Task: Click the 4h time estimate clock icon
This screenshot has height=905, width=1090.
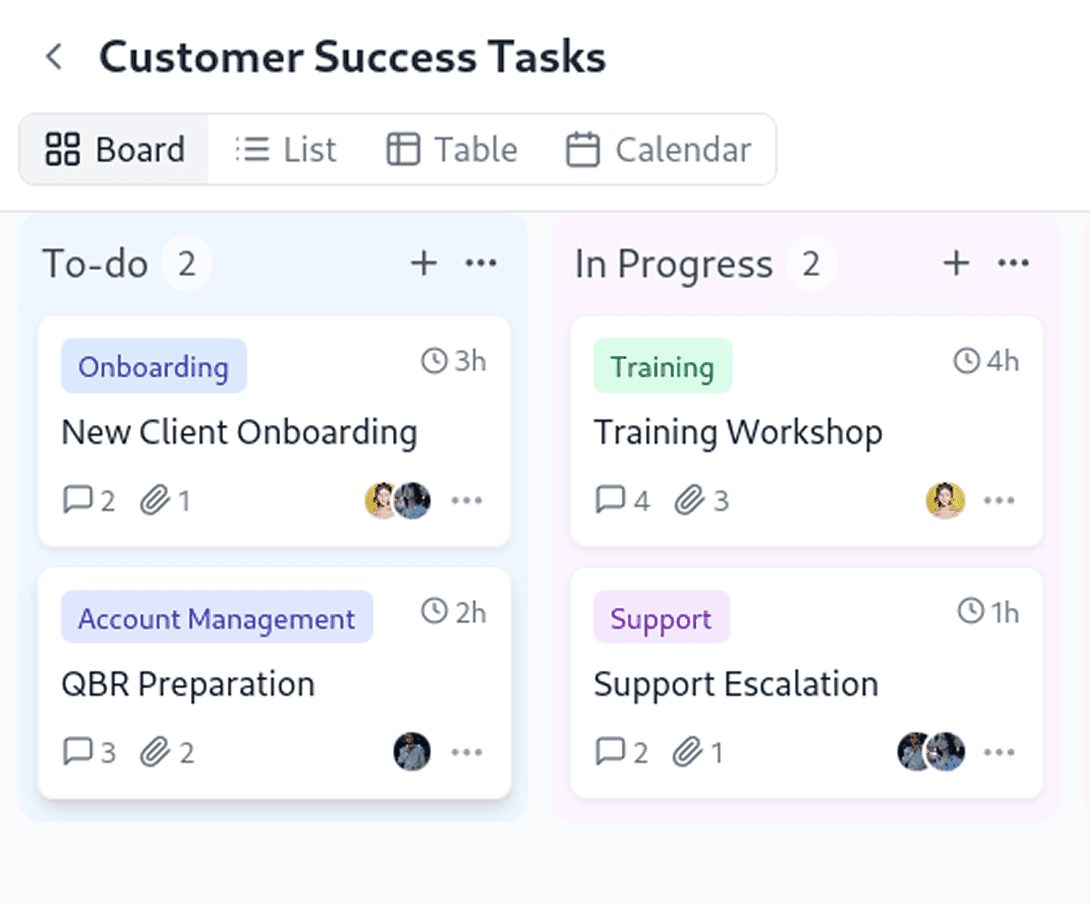Action: pyautogui.click(x=966, y=361)
